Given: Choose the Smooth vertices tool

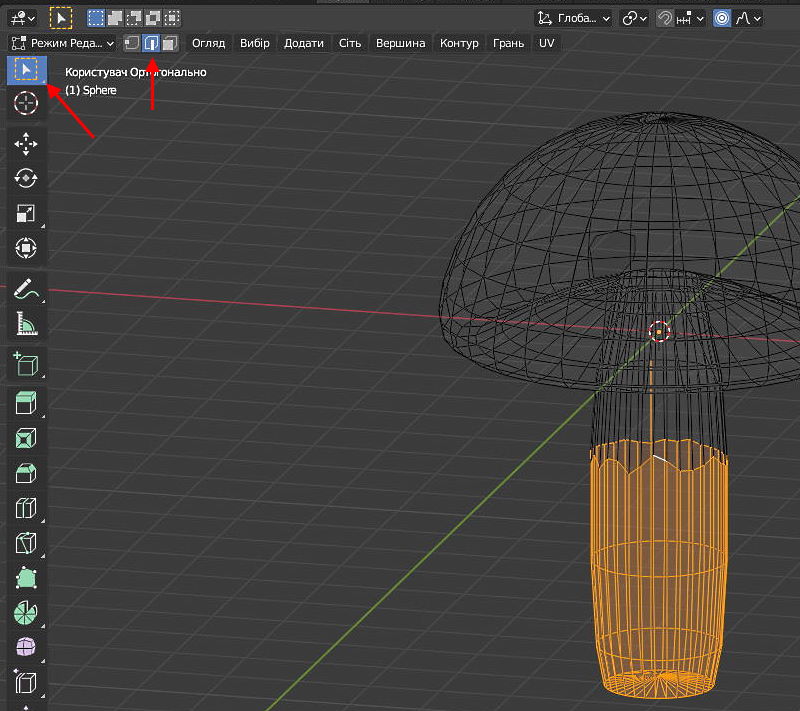Looking at the screenshot, I should click(27, 647).
